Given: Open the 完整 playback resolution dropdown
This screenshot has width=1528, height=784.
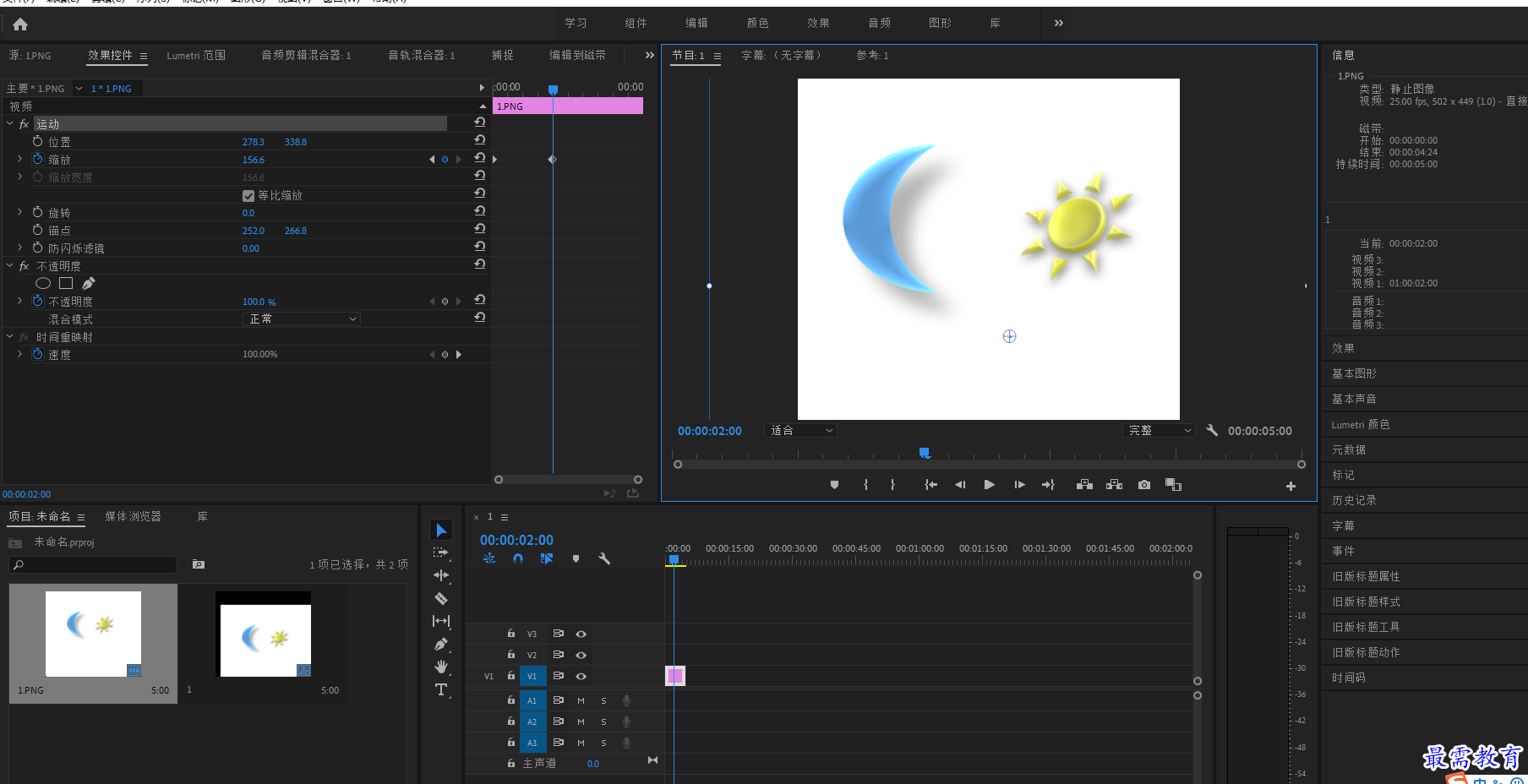Looking at the screenshot, I should click(1159, 431).
